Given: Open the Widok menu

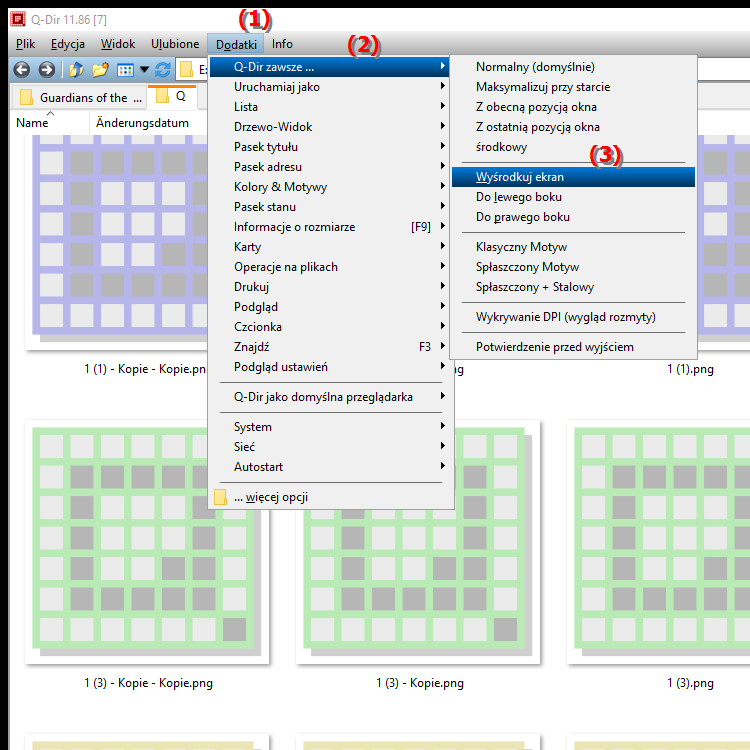Looking at the screenshot, I should 118,44.
